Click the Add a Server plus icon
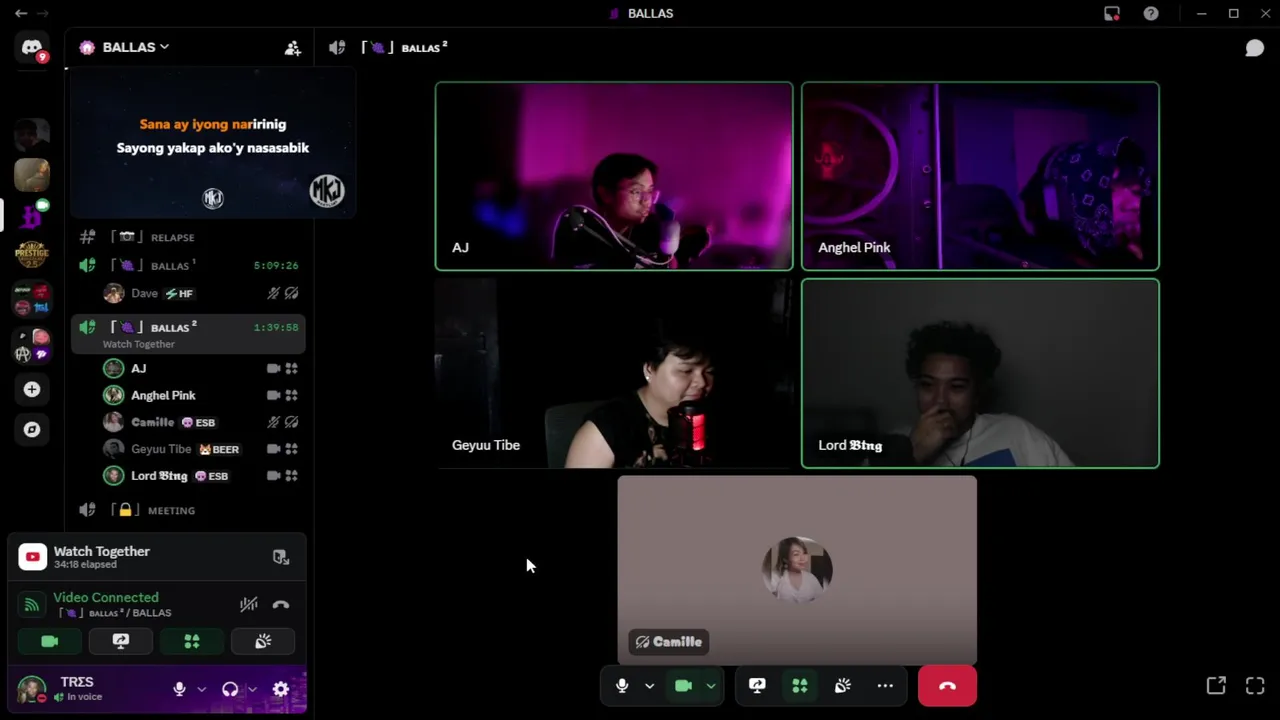Image resolution: width=1280 pixels, height=720 pixels. 32,389
